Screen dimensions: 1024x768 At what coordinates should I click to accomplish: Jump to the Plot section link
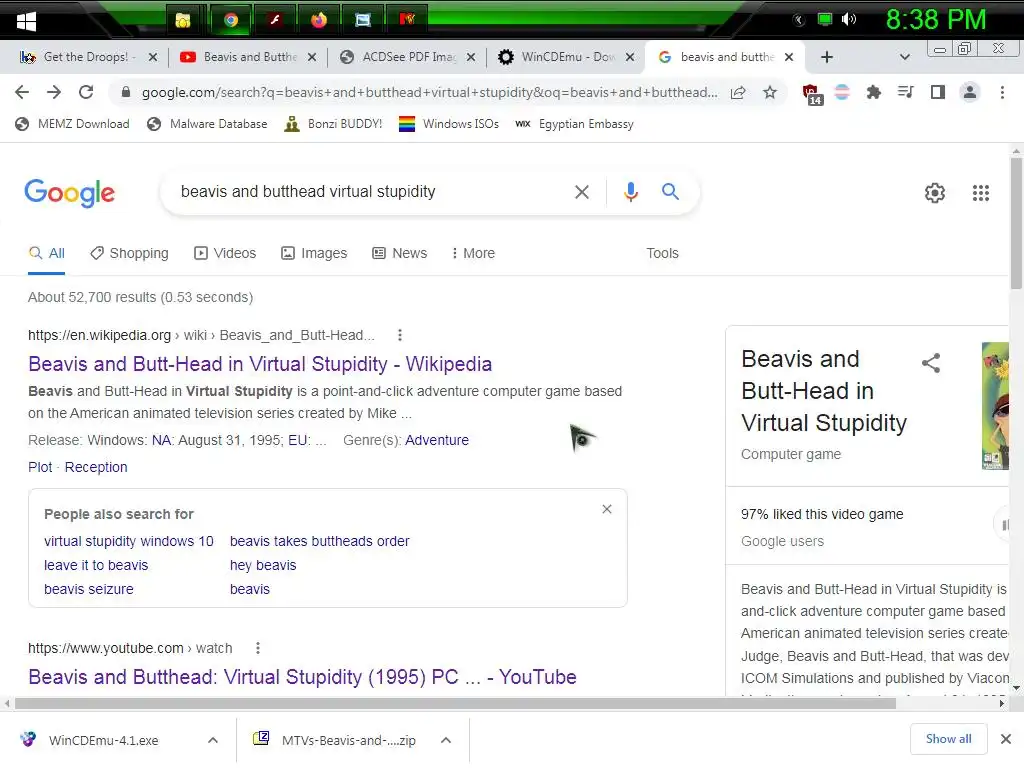[40, 467]
